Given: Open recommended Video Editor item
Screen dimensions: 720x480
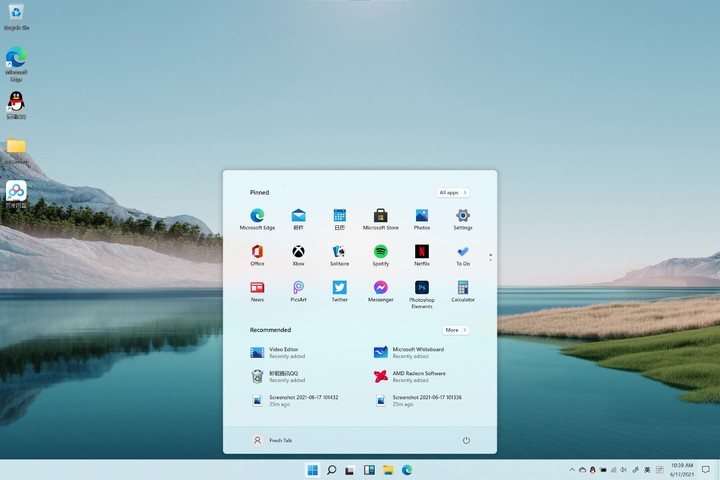Looking at the screenshot, I should click(280, 352).
